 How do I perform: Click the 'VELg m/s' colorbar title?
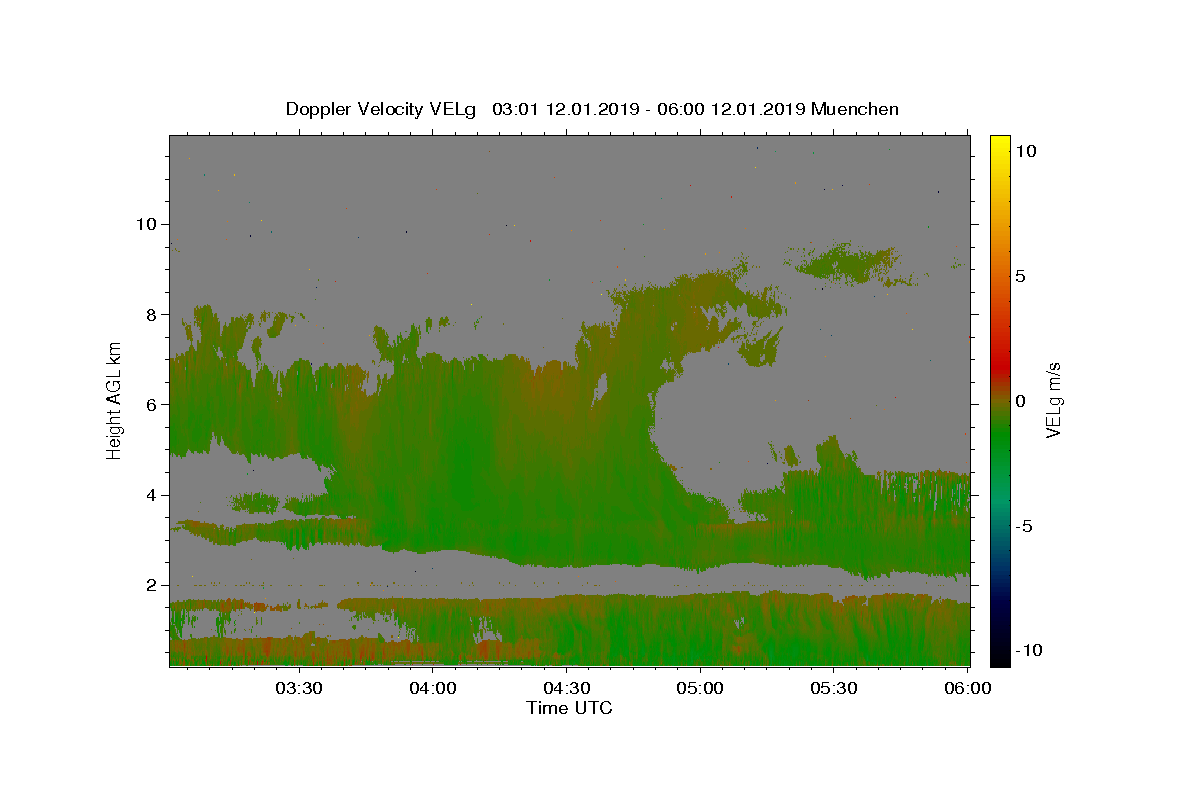click(1053, 400)
